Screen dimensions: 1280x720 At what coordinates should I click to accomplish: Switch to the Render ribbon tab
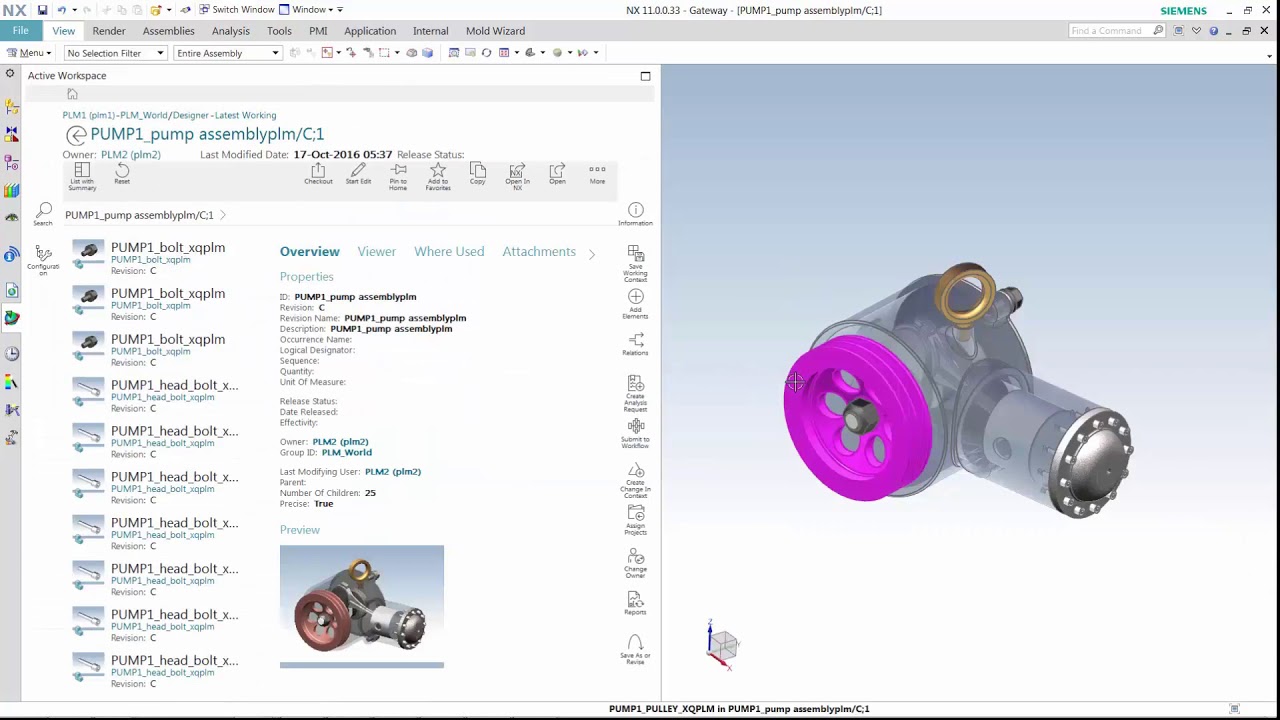click(109, 31)
